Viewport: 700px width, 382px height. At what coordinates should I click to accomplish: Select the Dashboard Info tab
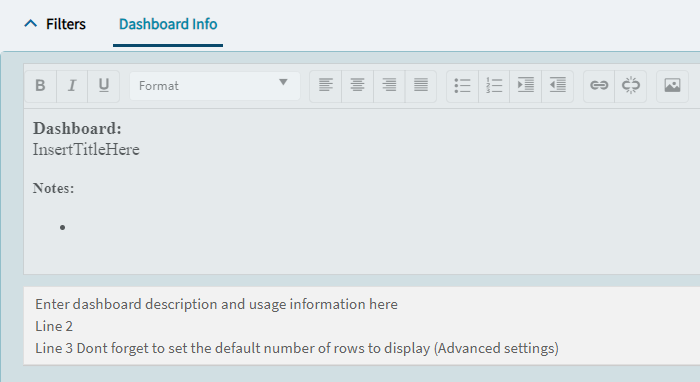click(168, 24)
